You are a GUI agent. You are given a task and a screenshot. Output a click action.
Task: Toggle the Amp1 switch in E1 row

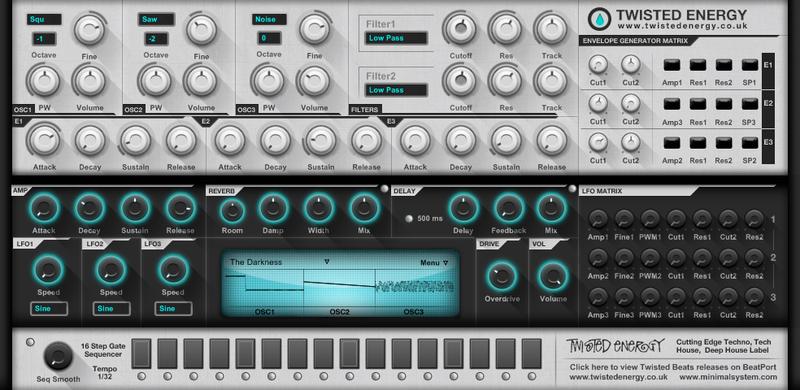click(672, 65)
